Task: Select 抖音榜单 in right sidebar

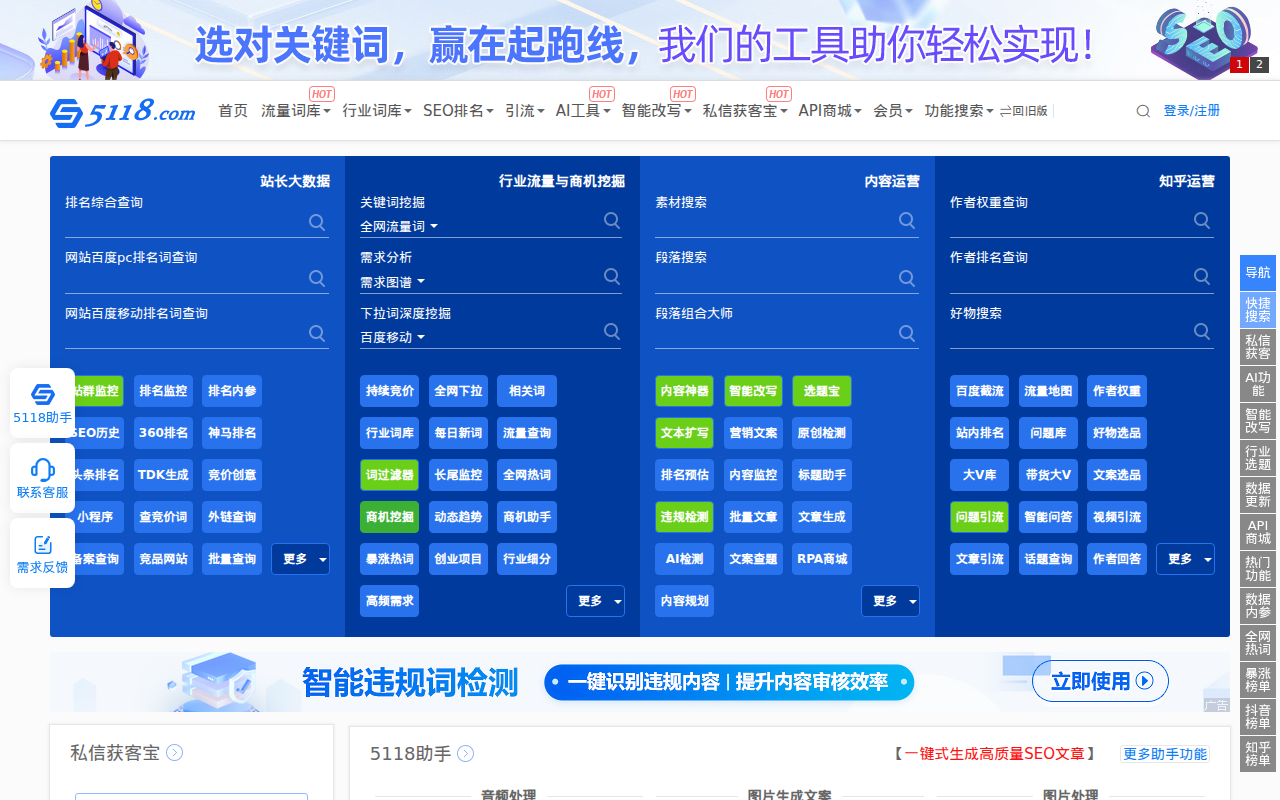Action: coord(1258,716)
